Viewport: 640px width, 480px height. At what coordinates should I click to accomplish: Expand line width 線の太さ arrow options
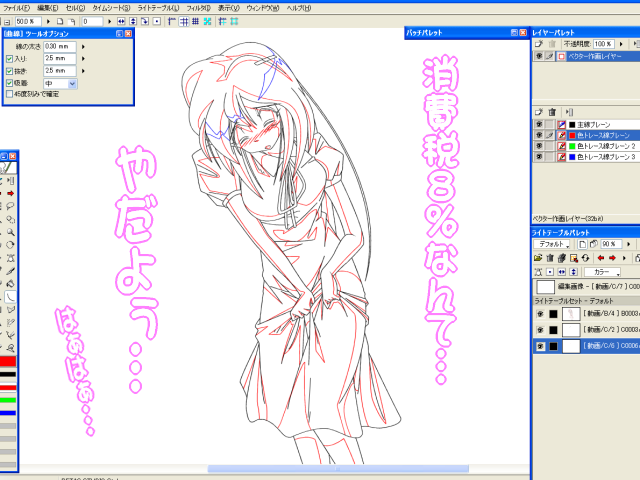click(83, 47)
